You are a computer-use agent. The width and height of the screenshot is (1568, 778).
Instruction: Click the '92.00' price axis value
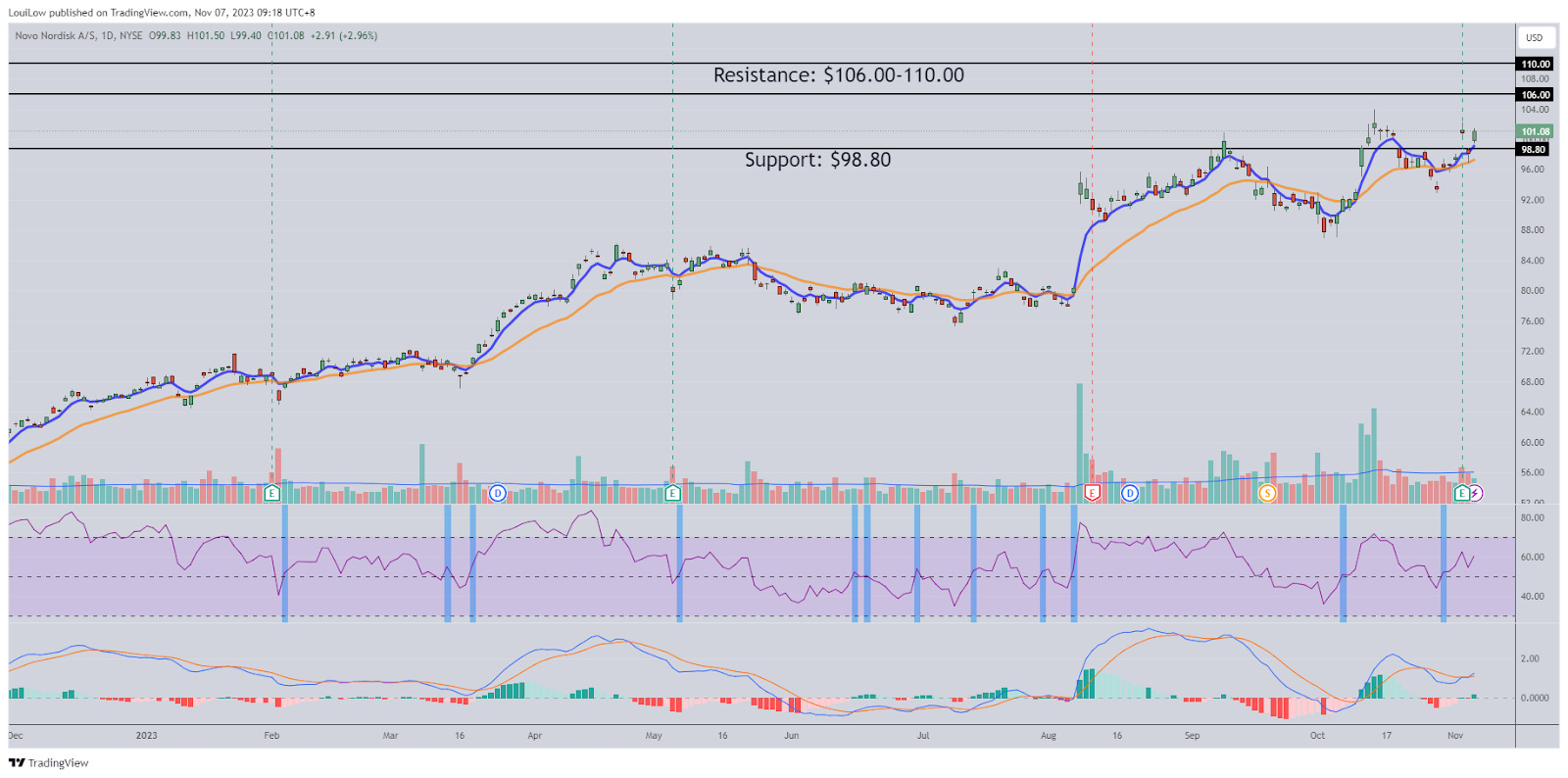(1532, 200)
